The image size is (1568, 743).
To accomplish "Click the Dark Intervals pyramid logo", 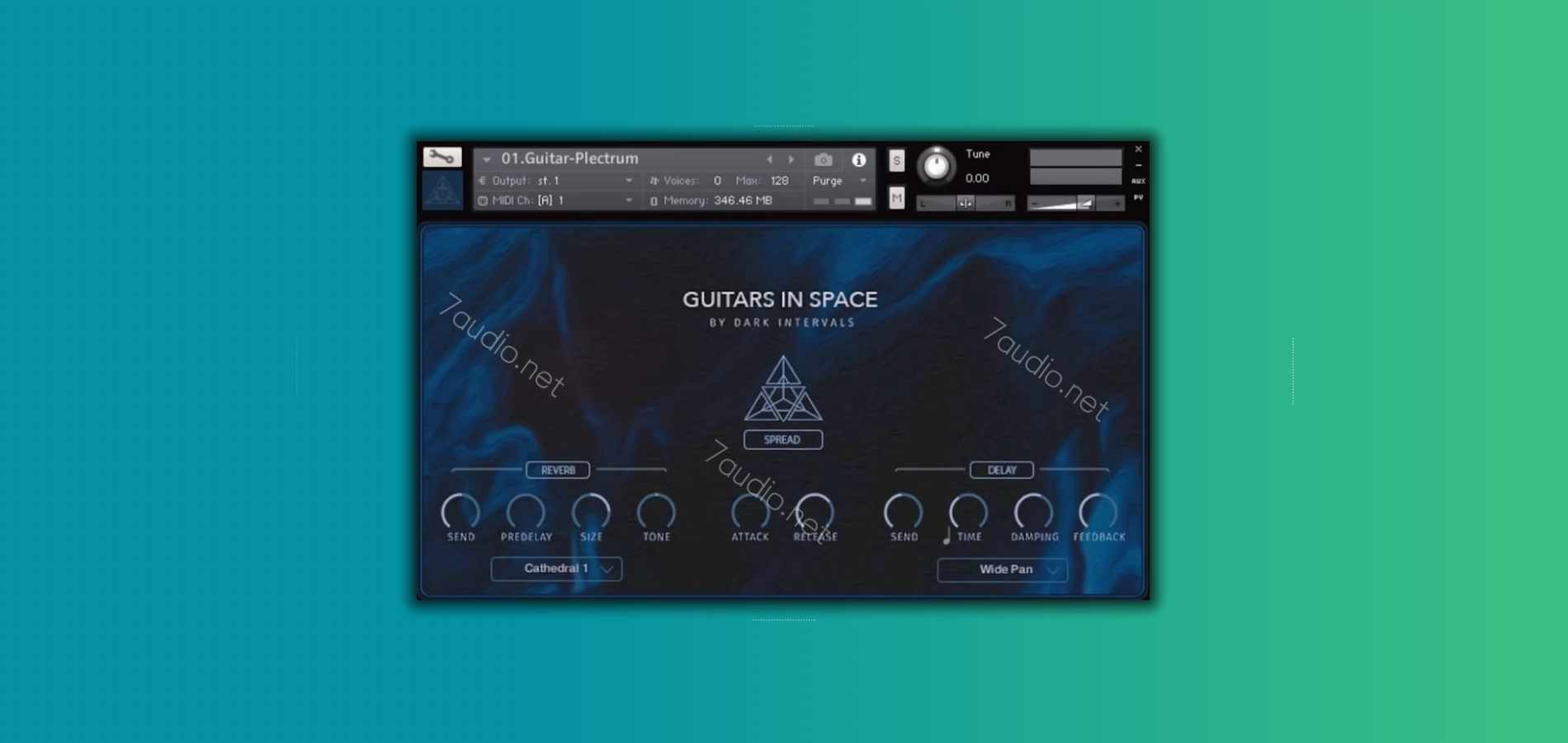I will pos(782,388).
